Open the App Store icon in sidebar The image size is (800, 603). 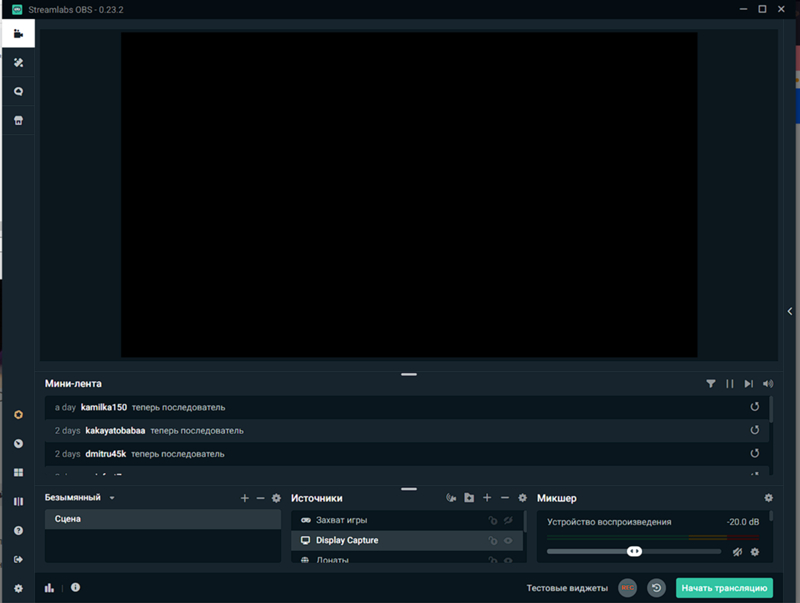[18, 120]
